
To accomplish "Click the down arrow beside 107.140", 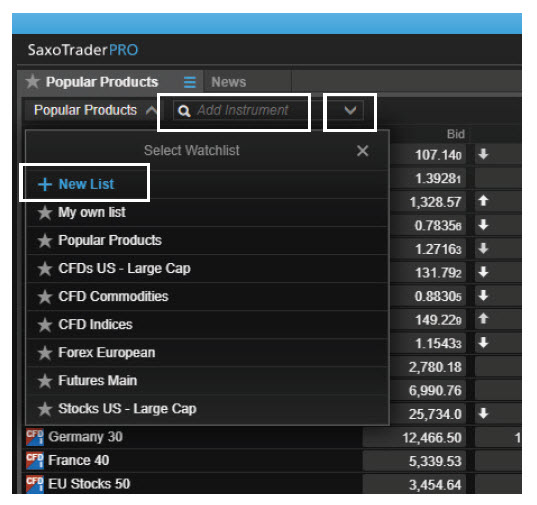I will (483, 154).
